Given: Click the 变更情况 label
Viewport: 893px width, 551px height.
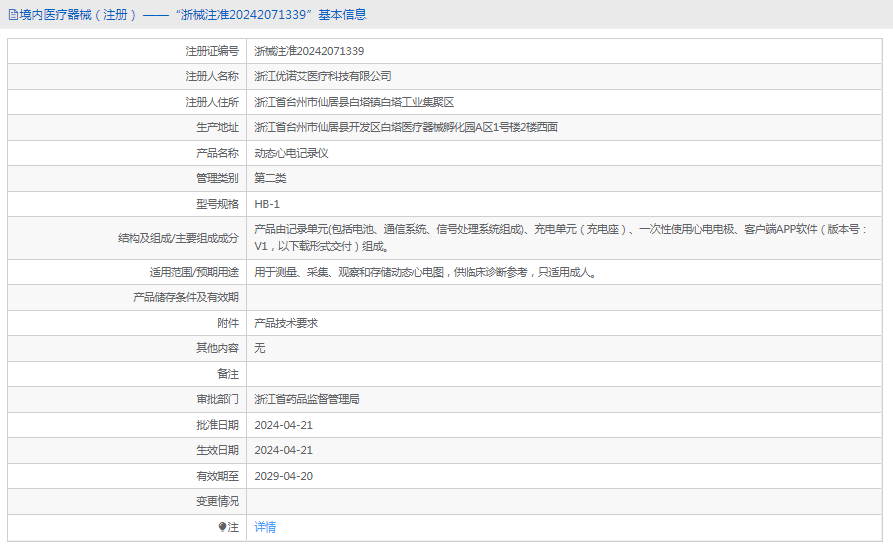Looking at the screenshot, I should point(218,501).
